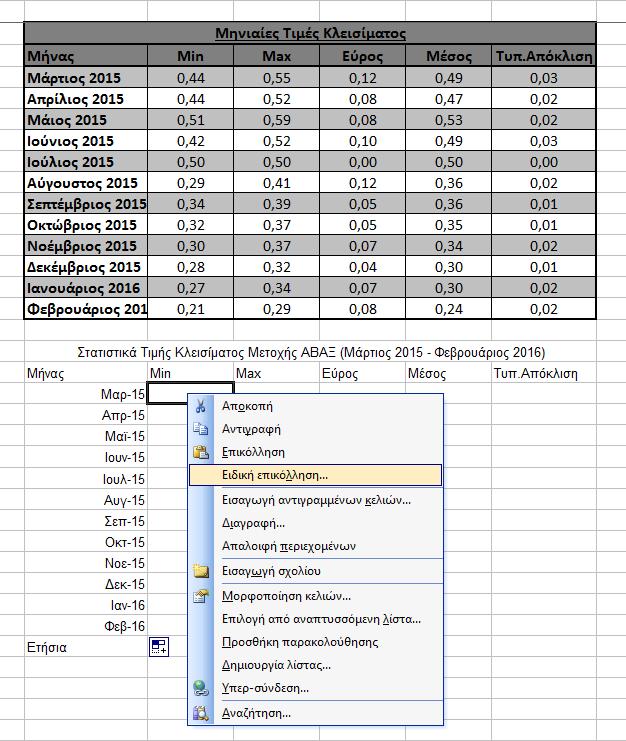The width and height of the screenshot is (626, 741).
Task: Choose Αποκοπή from the context menu
Action: (x=315, y=406)
